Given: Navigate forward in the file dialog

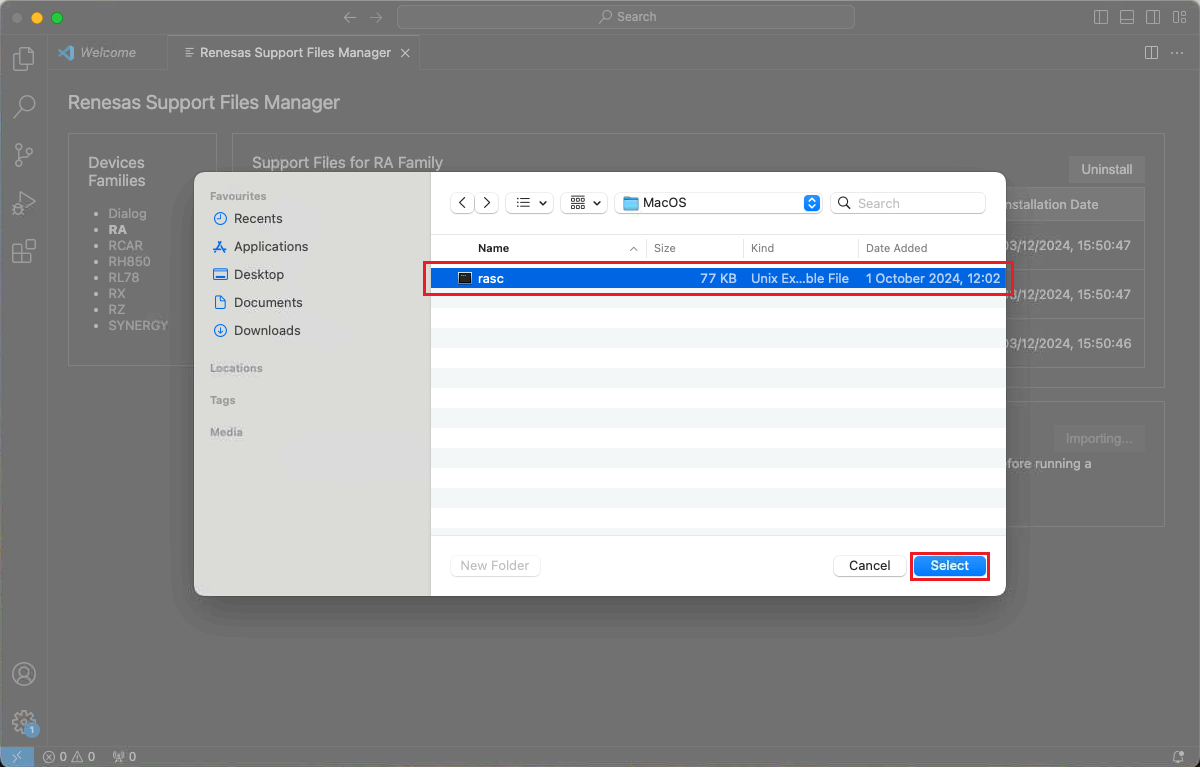Looking at the screenshot, I should click(x=487, y=203).
